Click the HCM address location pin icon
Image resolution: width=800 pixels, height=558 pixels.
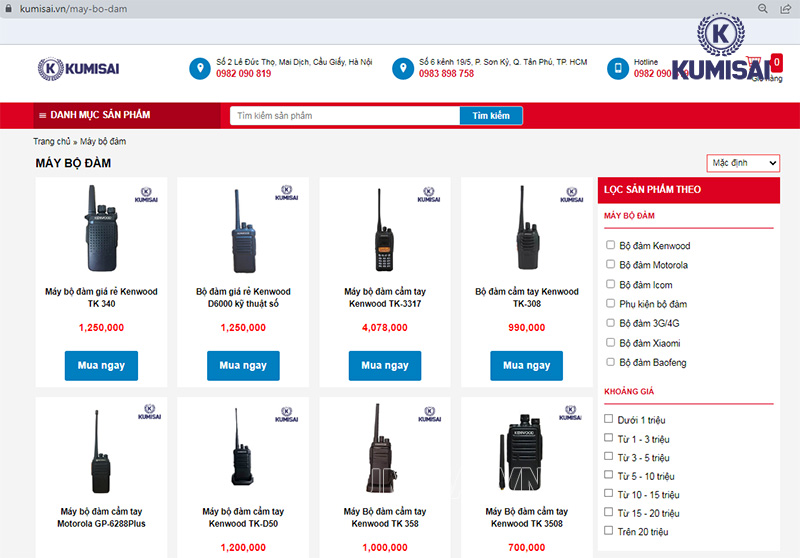[x=403, y=68]
